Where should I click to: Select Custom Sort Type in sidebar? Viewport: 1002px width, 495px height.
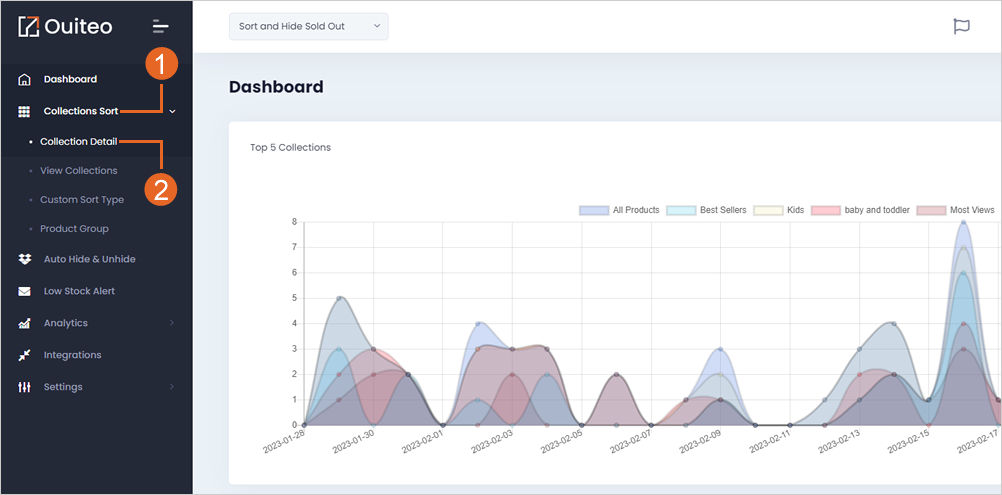click(82, 200)
